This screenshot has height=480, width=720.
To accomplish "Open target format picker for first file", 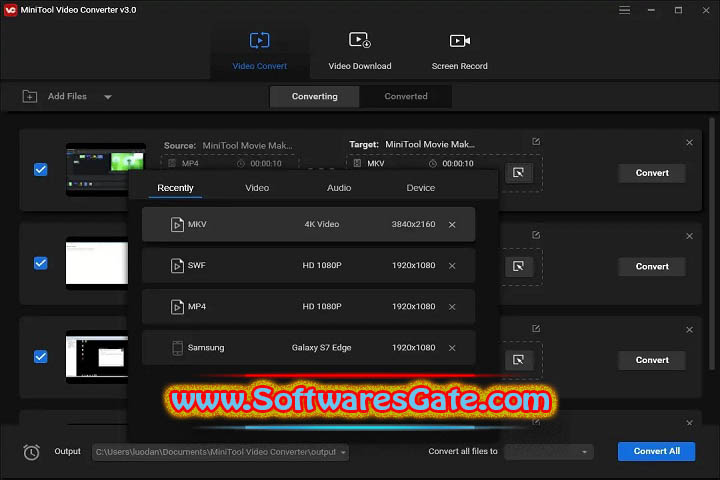I will point(518,173).
